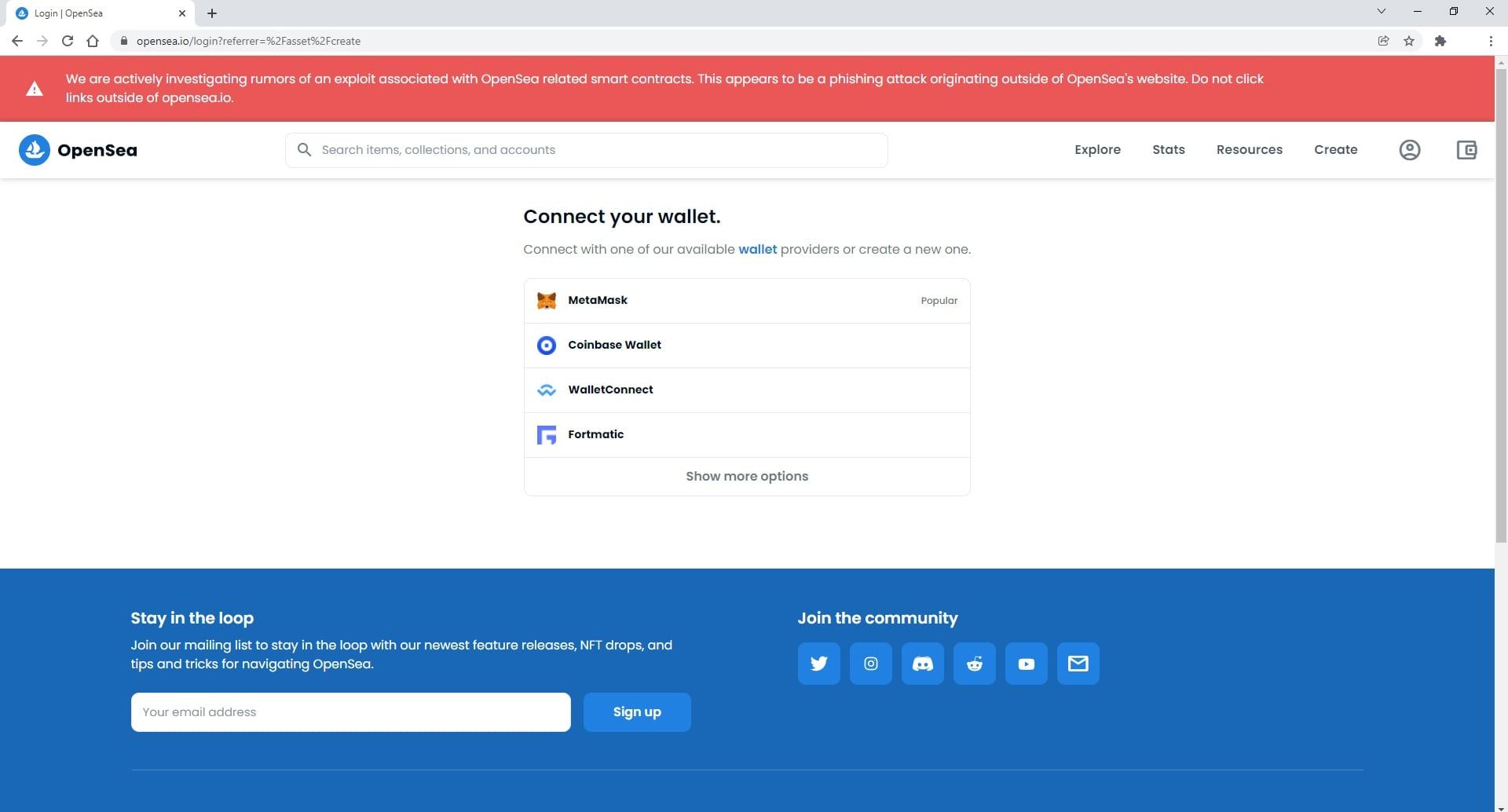Choose the WalletConnect option
Image resolution: width=1508 pixels, height=812 pixels.
click(747, 390)
